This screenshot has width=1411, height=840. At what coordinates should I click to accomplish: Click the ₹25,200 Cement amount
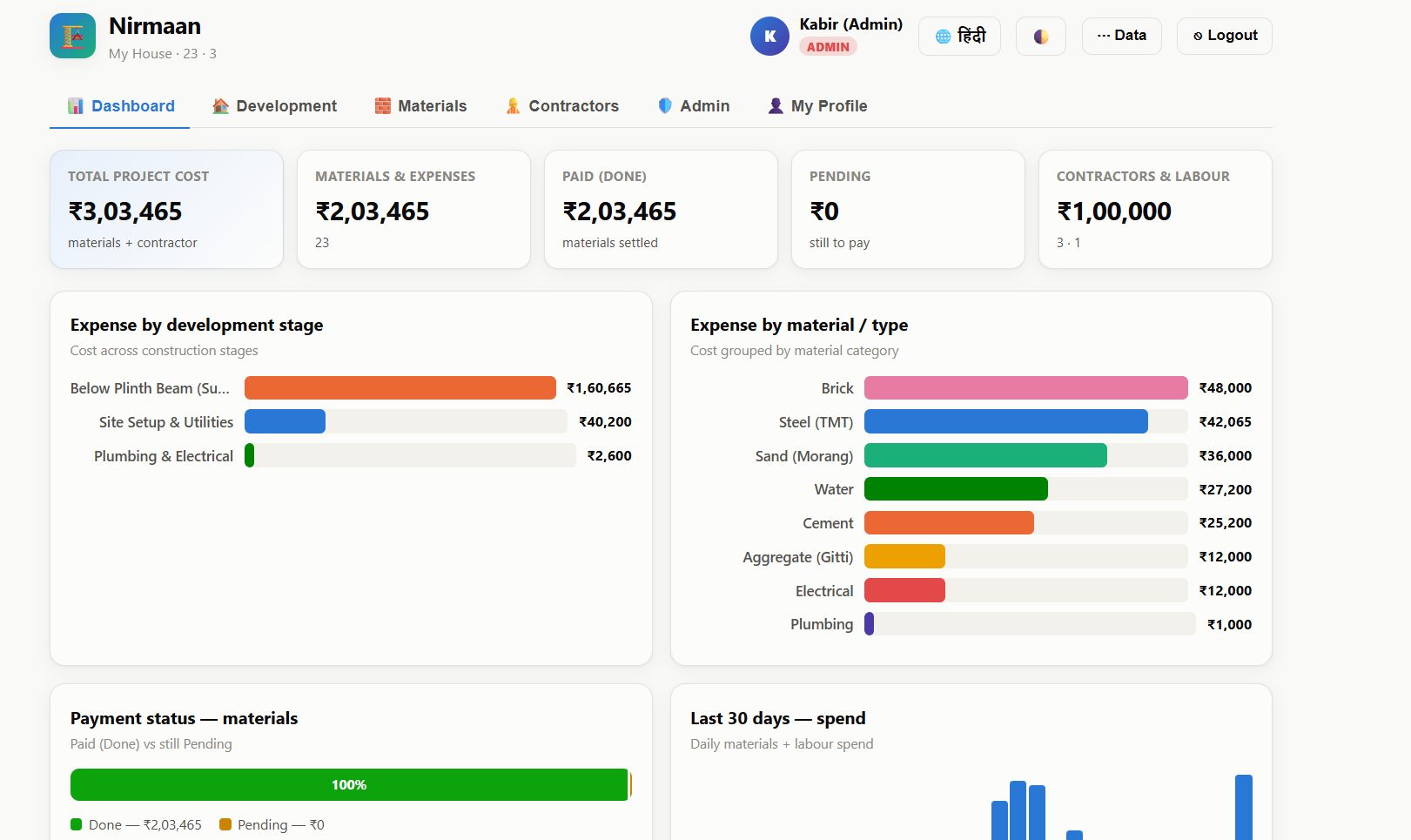[x=1226, y=523]
